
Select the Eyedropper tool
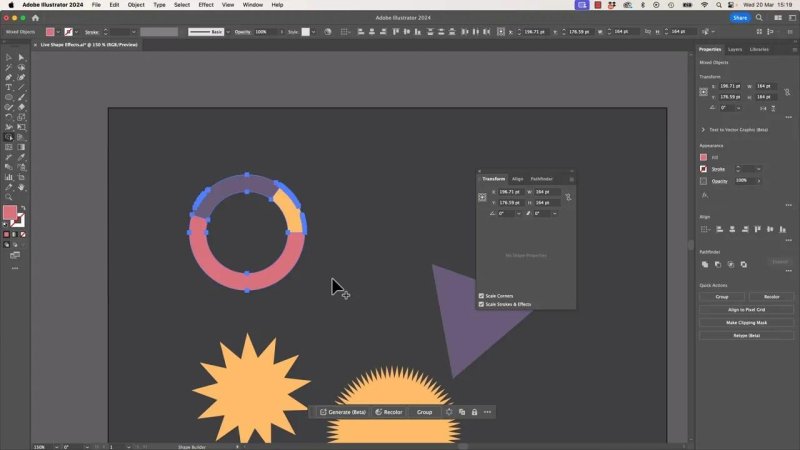coord(21,157)
